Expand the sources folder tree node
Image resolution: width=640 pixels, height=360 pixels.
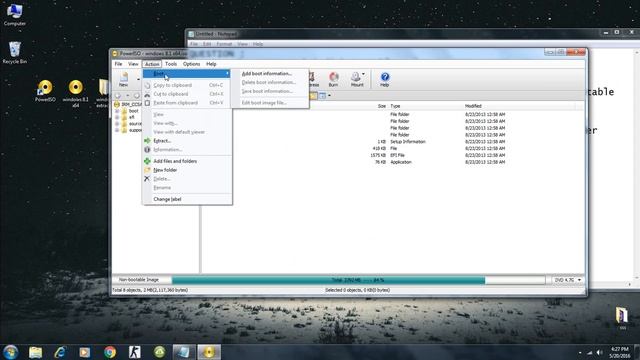[x=117, y=124]
